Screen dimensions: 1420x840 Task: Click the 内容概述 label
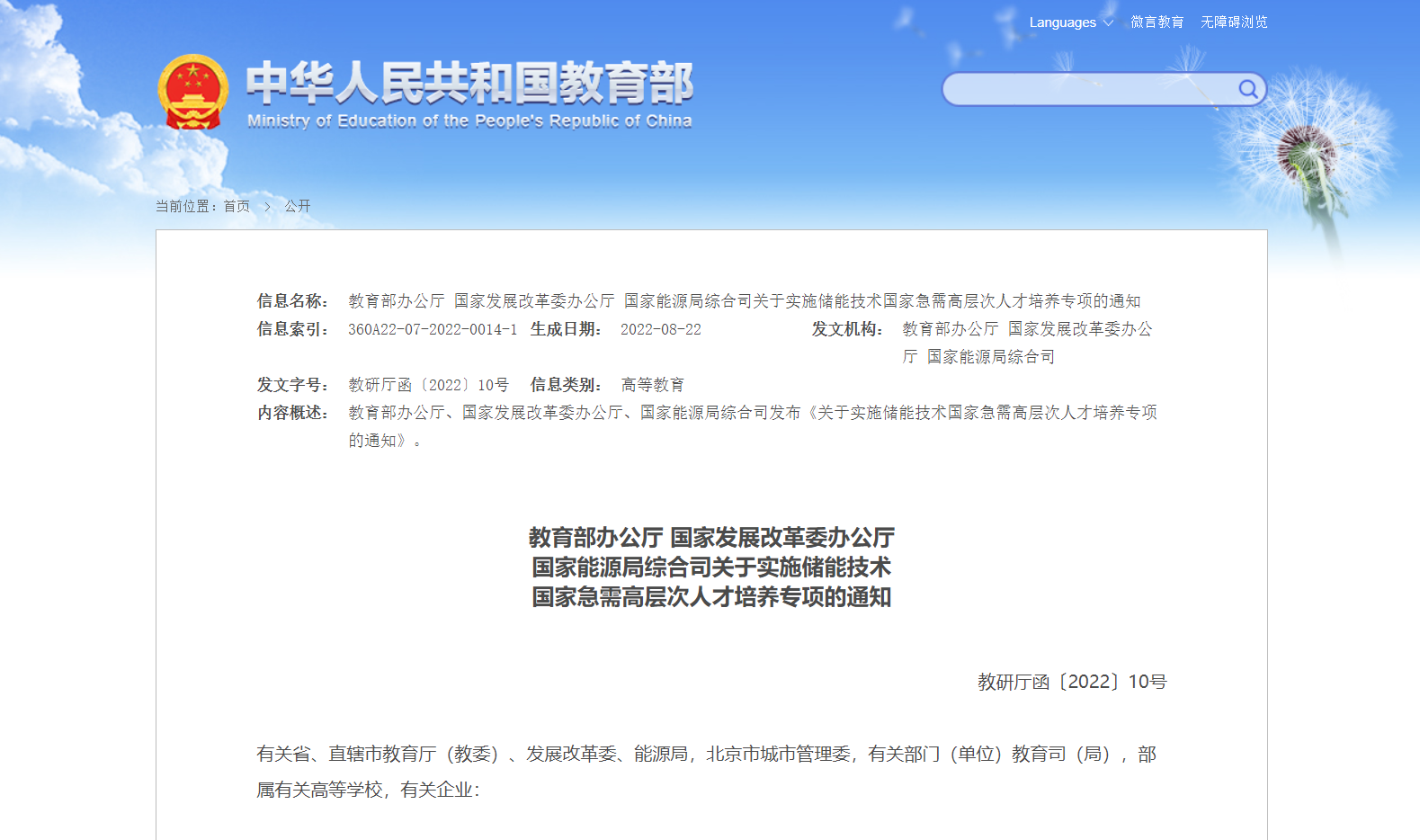292,413
